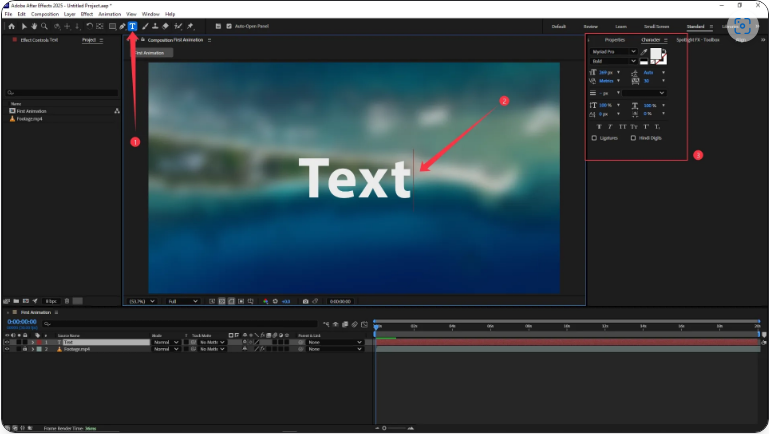This screenshot has width=769, height=434.
Task: Click the Faux Italic text style icon
Action: click(610, 127)
